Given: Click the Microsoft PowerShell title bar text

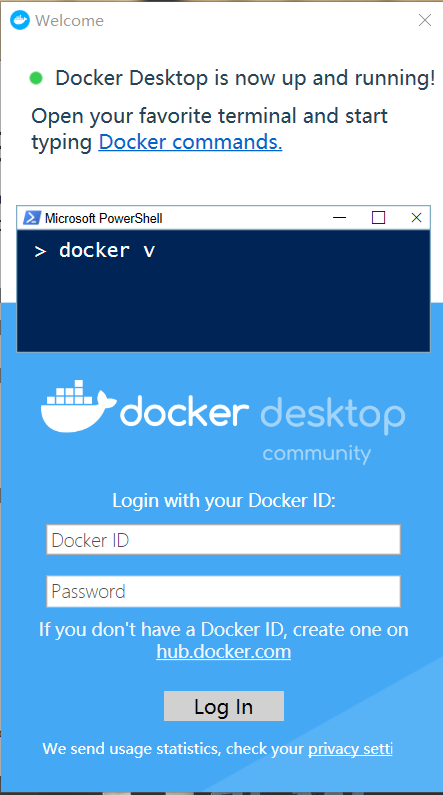Looking at the screenshot, I should click(x=104, y=218).
